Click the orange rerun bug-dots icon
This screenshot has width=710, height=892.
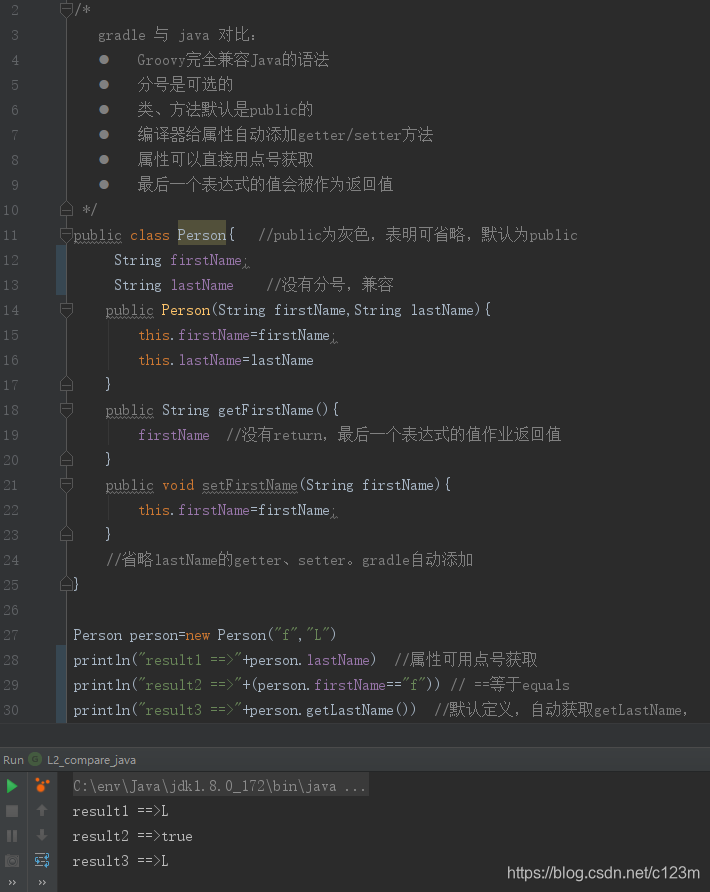42,786
